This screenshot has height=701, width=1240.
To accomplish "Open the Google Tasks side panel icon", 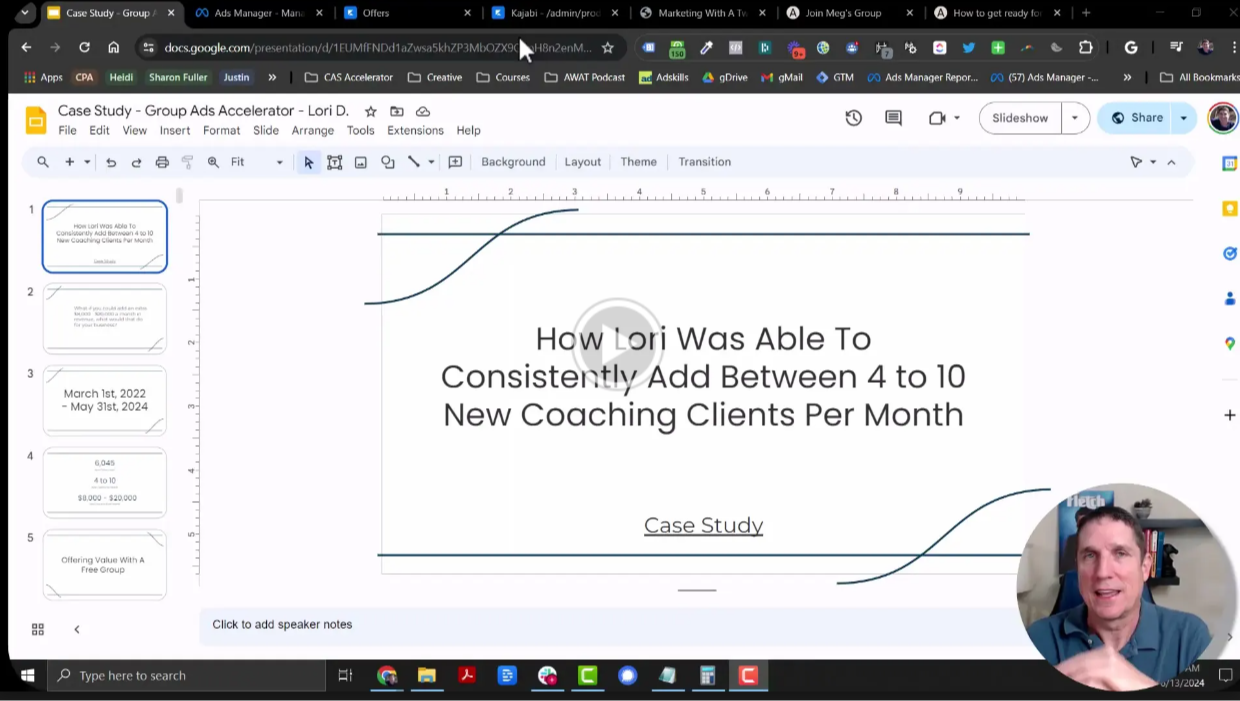I will pos(1229,254).
